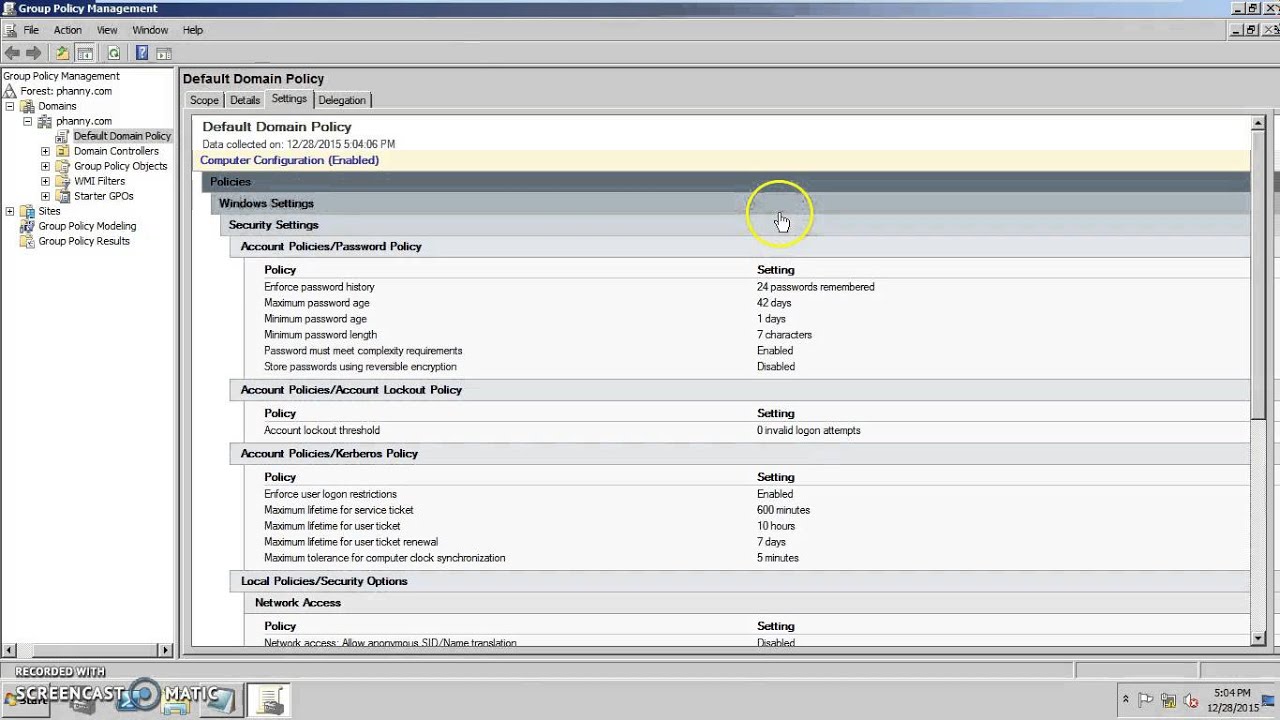Expand the Sites tree node
Image resolution: width=1280 pixels, height=720 pixels.
10,211
